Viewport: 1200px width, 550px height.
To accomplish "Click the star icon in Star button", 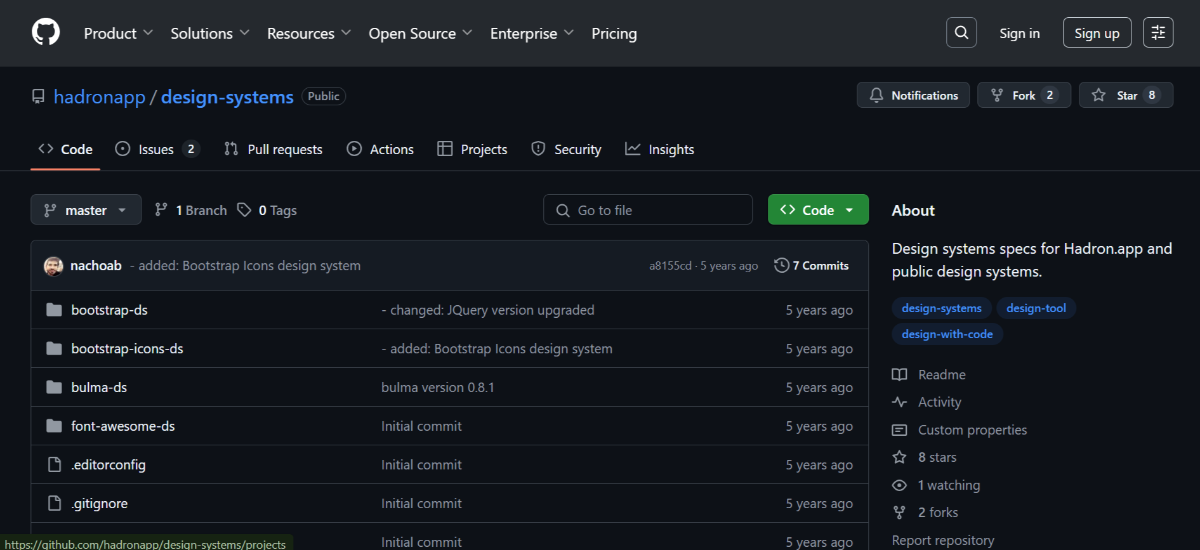I will 1099,95.
